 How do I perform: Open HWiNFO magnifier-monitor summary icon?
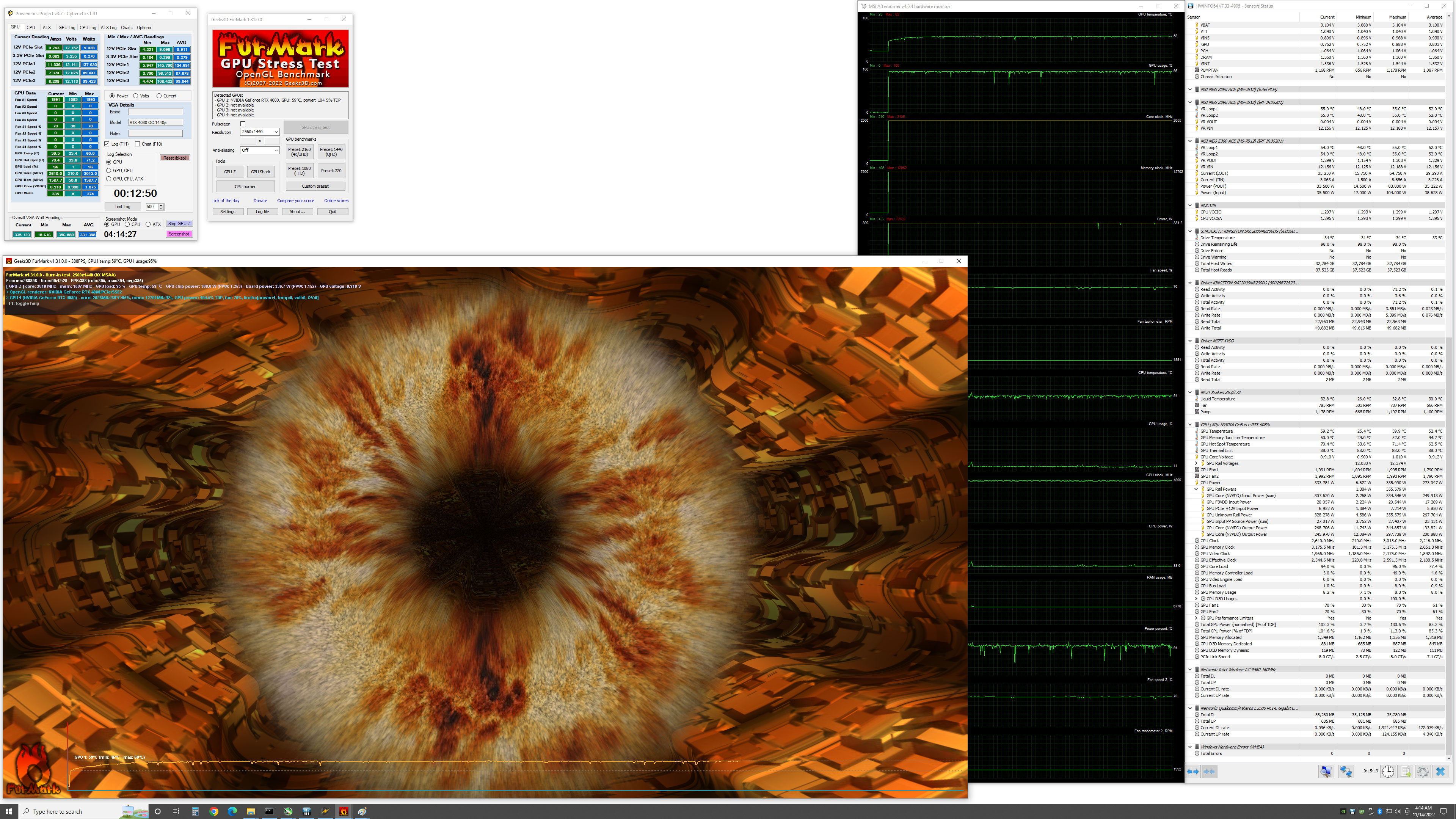tap(1326, 772)
